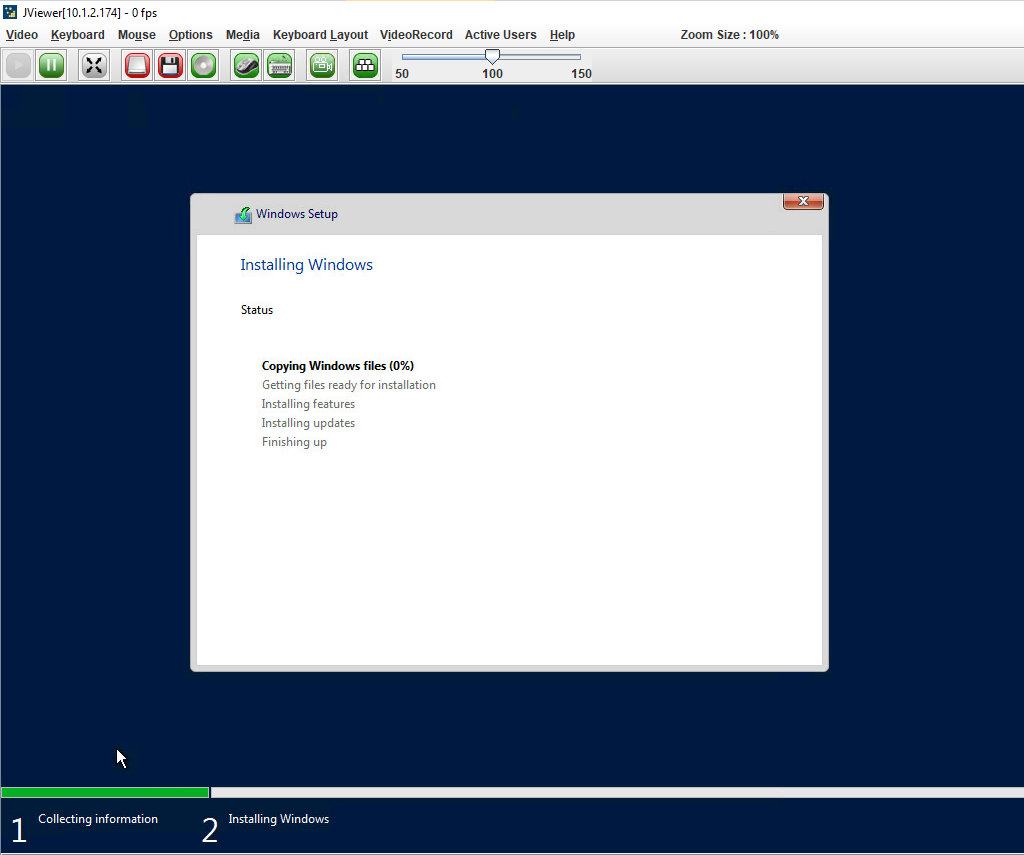
Task: Open the VideoRecord menu
Action: pos(416,35)
